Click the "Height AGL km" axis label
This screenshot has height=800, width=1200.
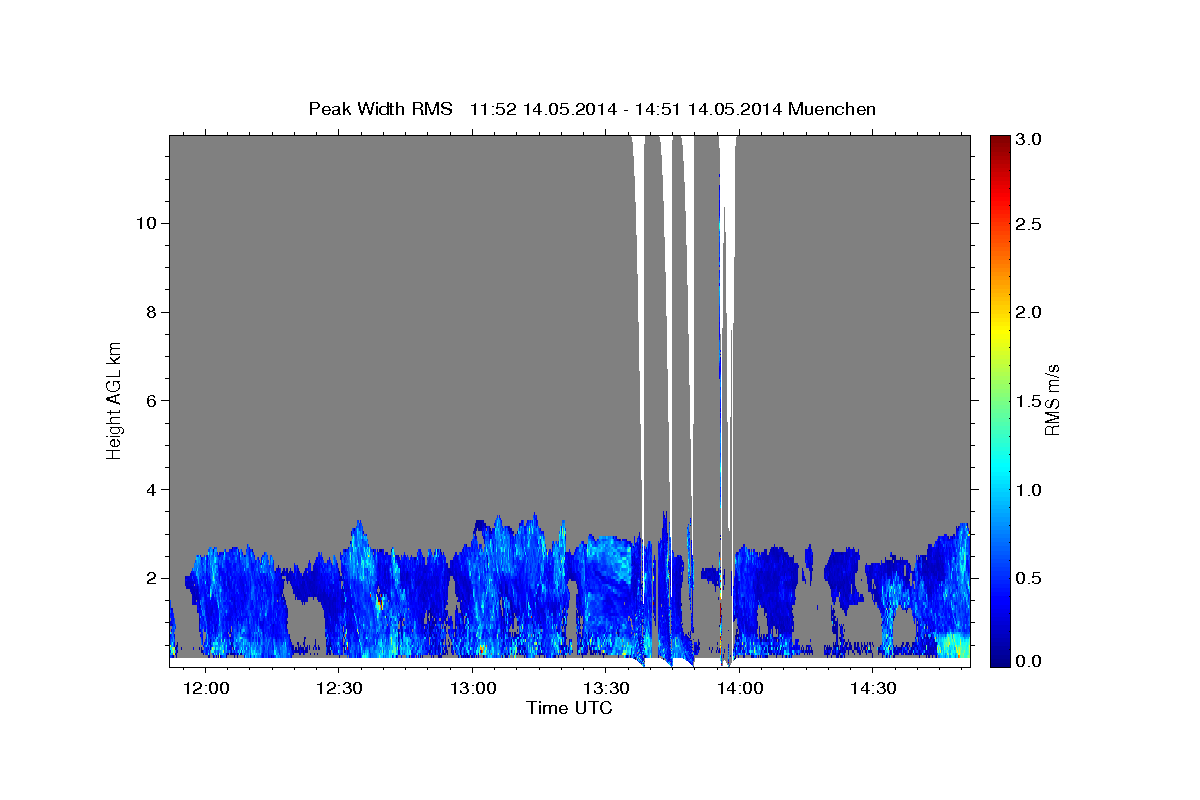pyautogui.click(x=115, y=401)
